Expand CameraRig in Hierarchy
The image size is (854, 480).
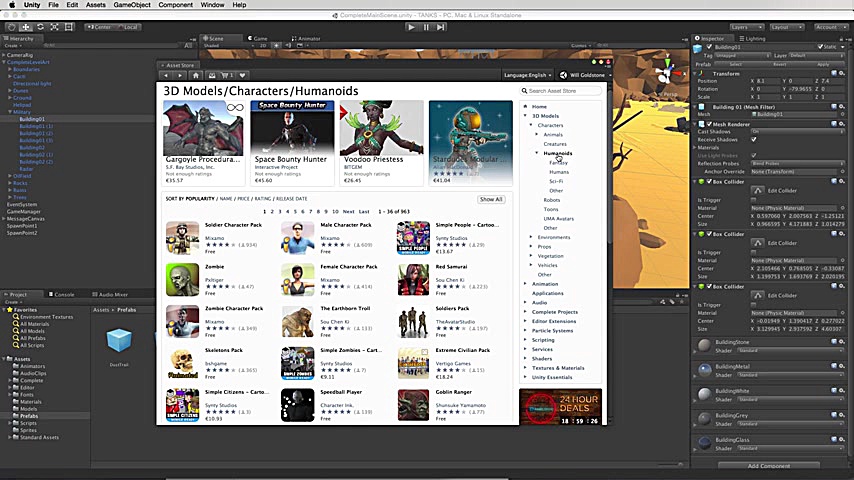[x=4, y=55]
